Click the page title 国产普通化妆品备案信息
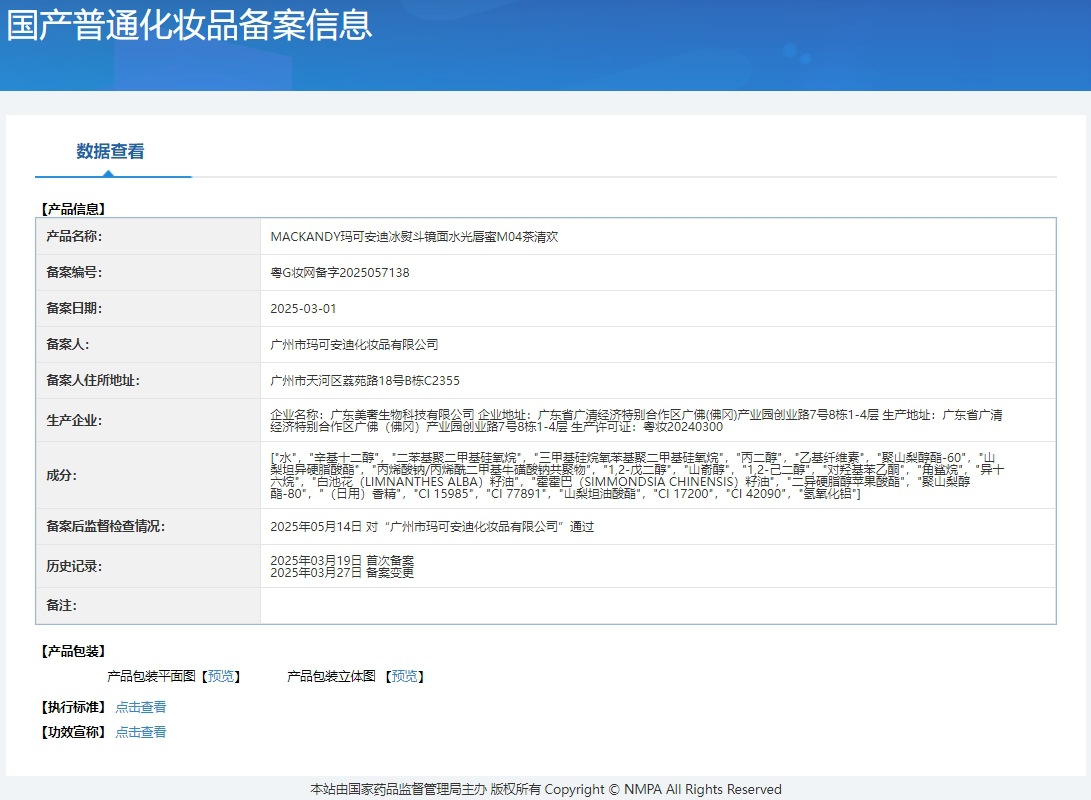The image size is (1091, 800). pos(189,25)
